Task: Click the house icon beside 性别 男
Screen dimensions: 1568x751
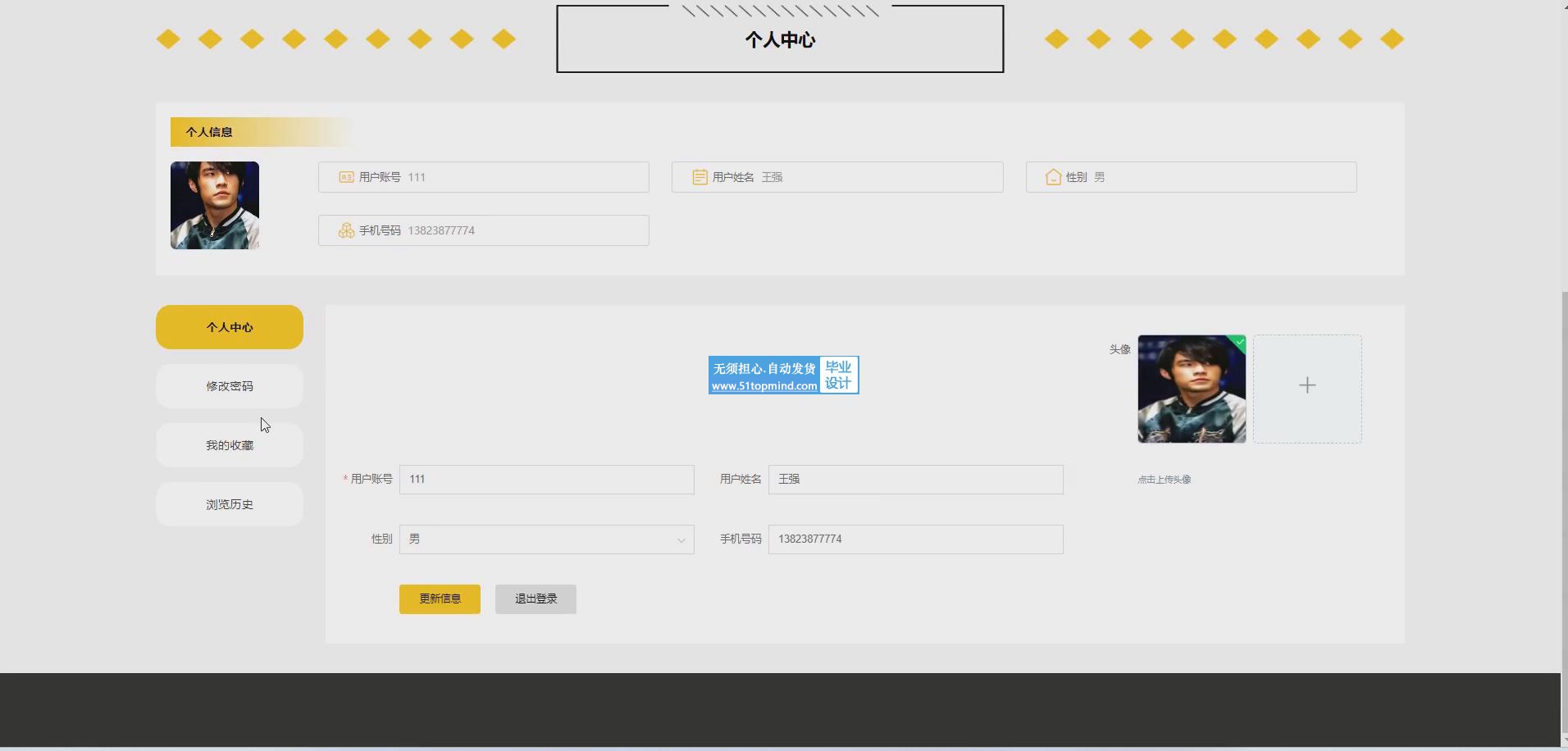Action: click(x=1053, y=177)
